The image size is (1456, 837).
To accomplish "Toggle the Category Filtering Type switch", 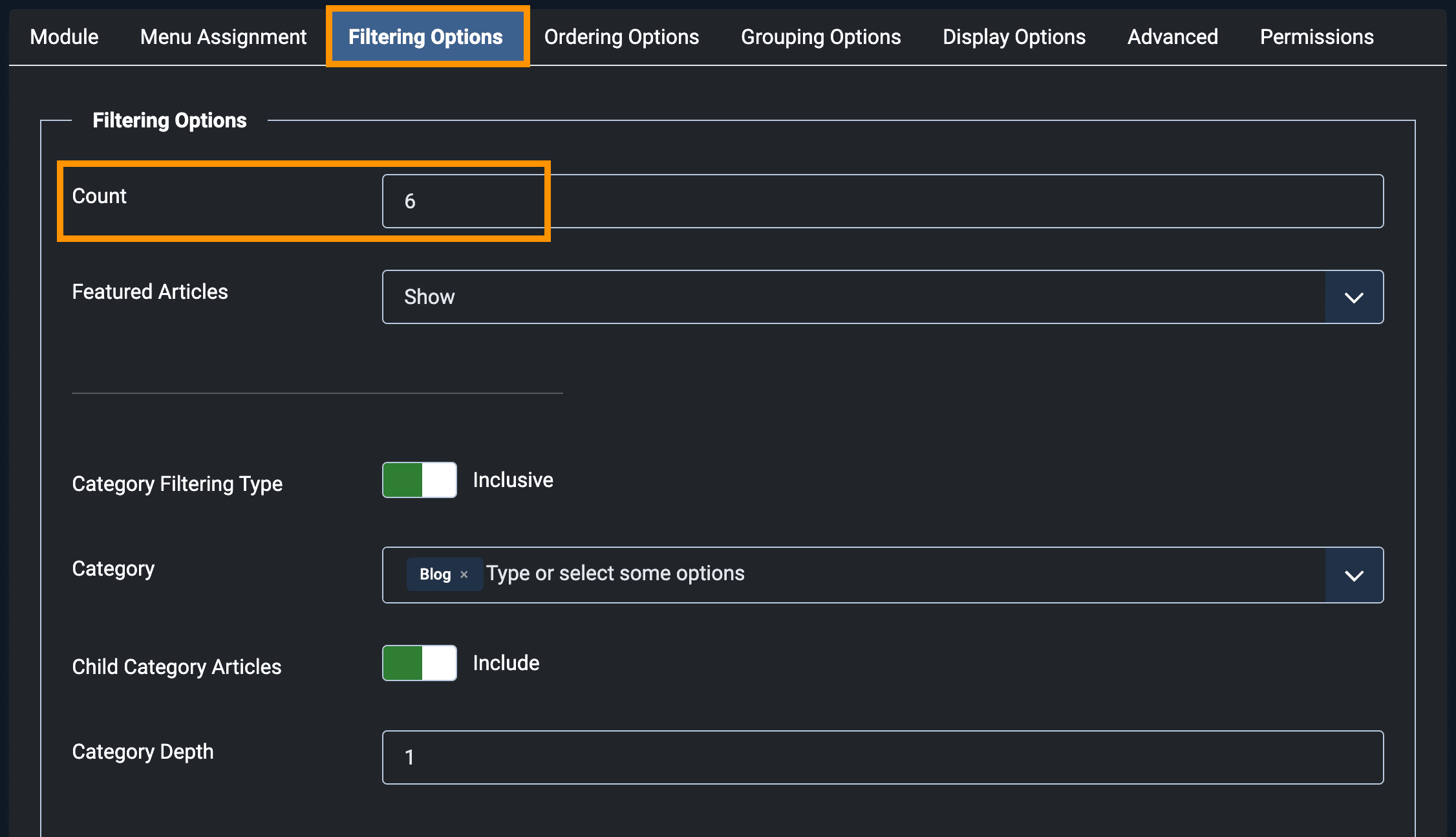I will click(420, 480).
